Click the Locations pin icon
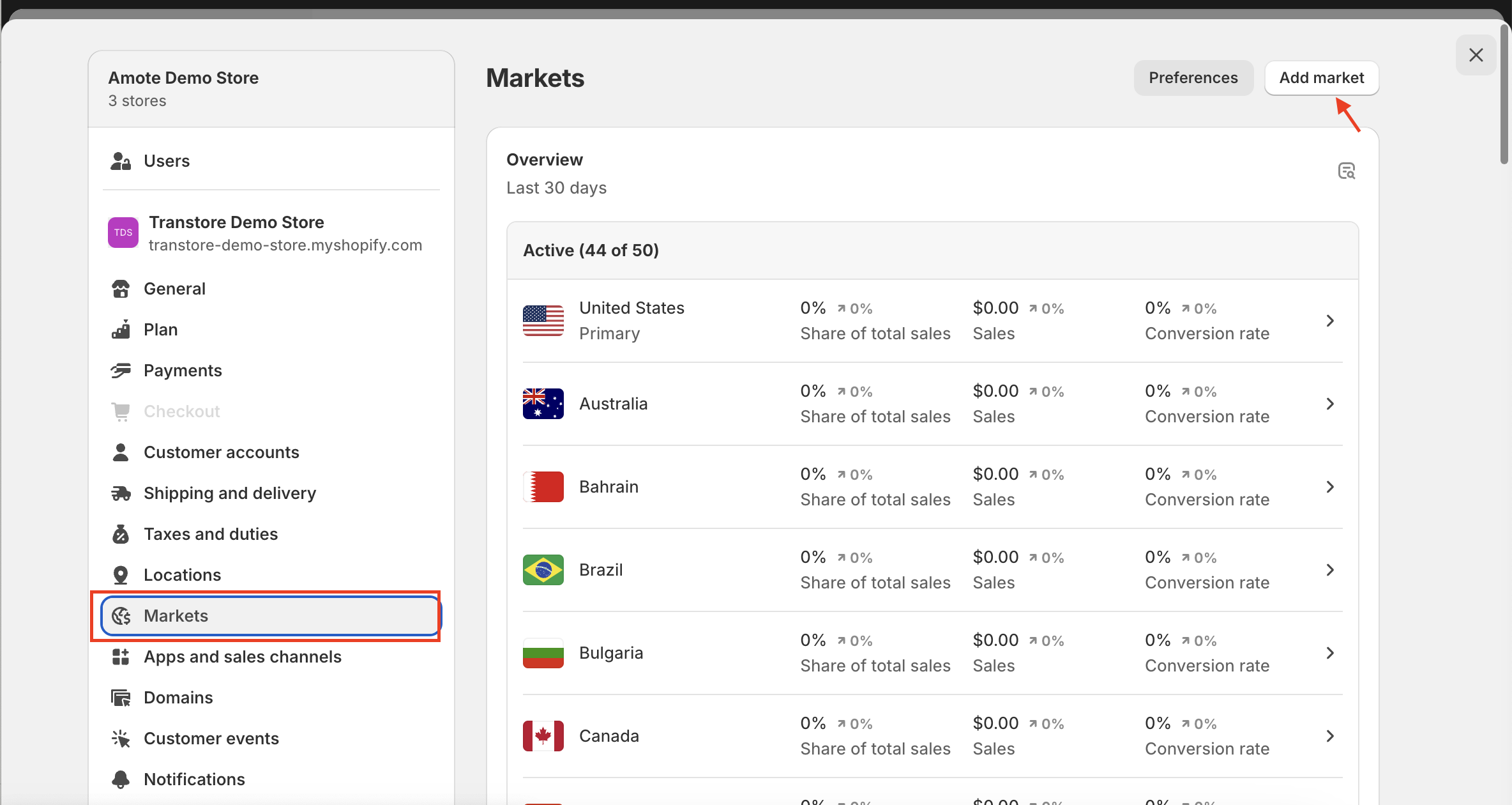 [x=121, y=575]
